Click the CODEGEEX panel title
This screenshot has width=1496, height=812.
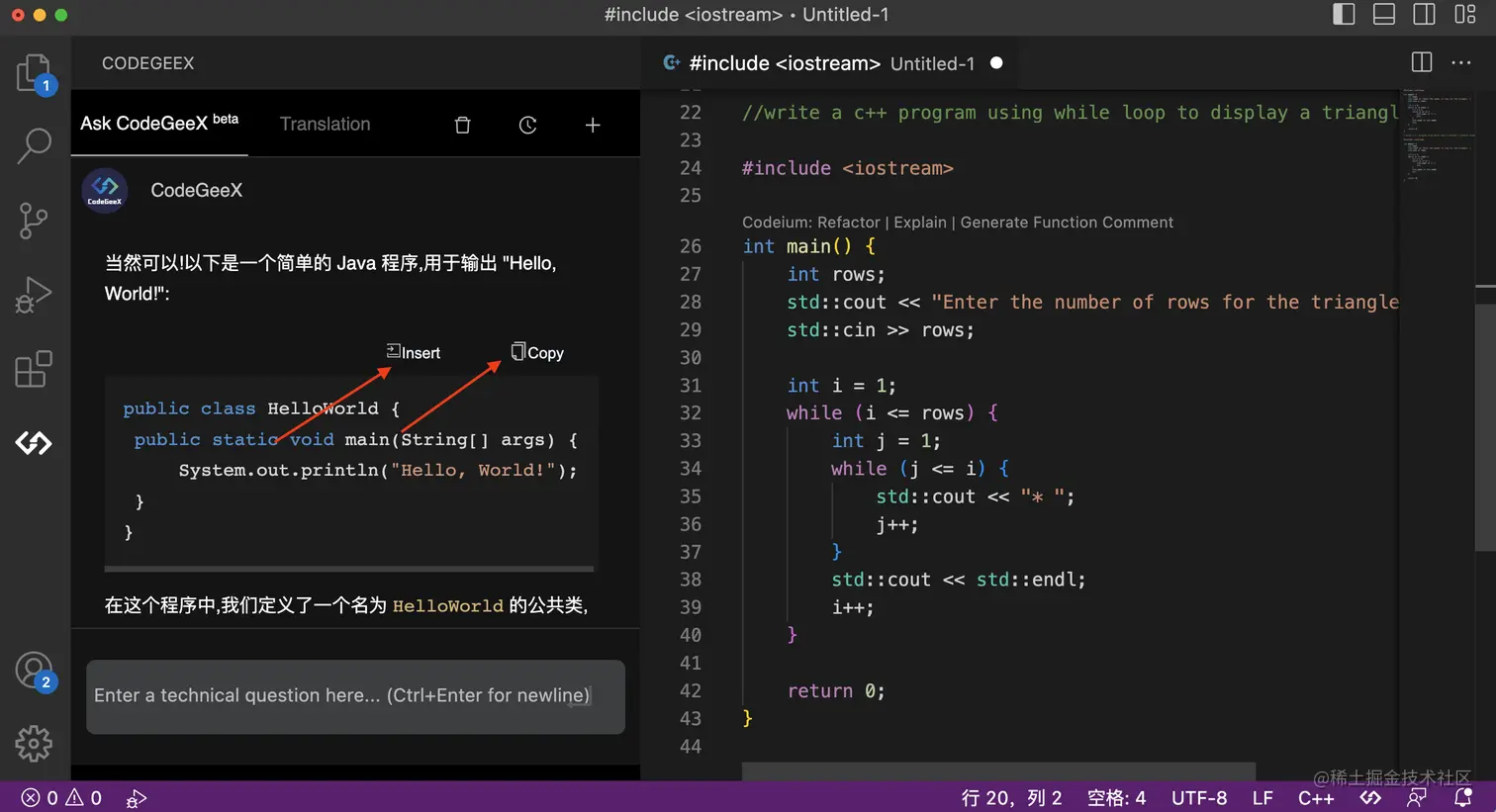pos(147,63)
